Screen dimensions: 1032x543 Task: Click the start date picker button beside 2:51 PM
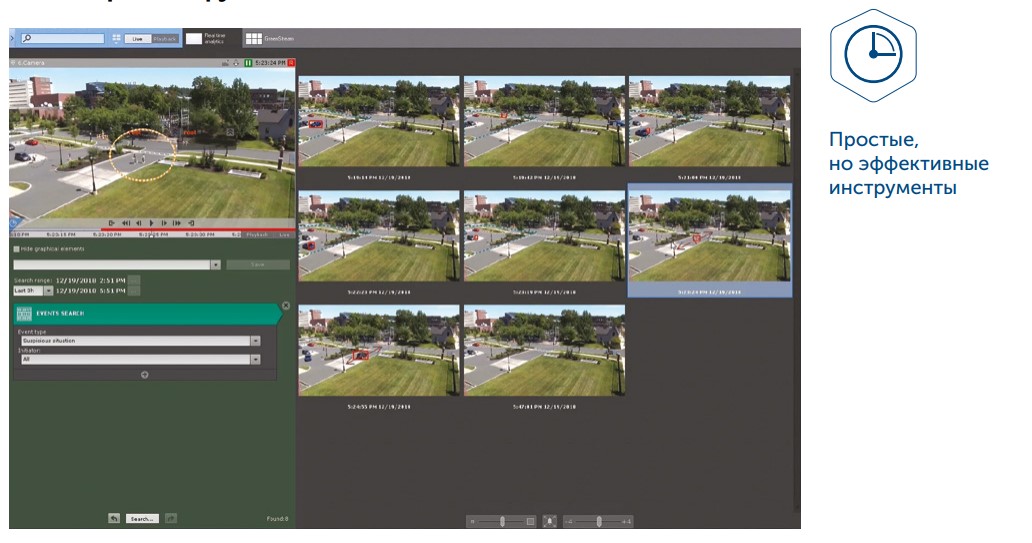[134, 280]
